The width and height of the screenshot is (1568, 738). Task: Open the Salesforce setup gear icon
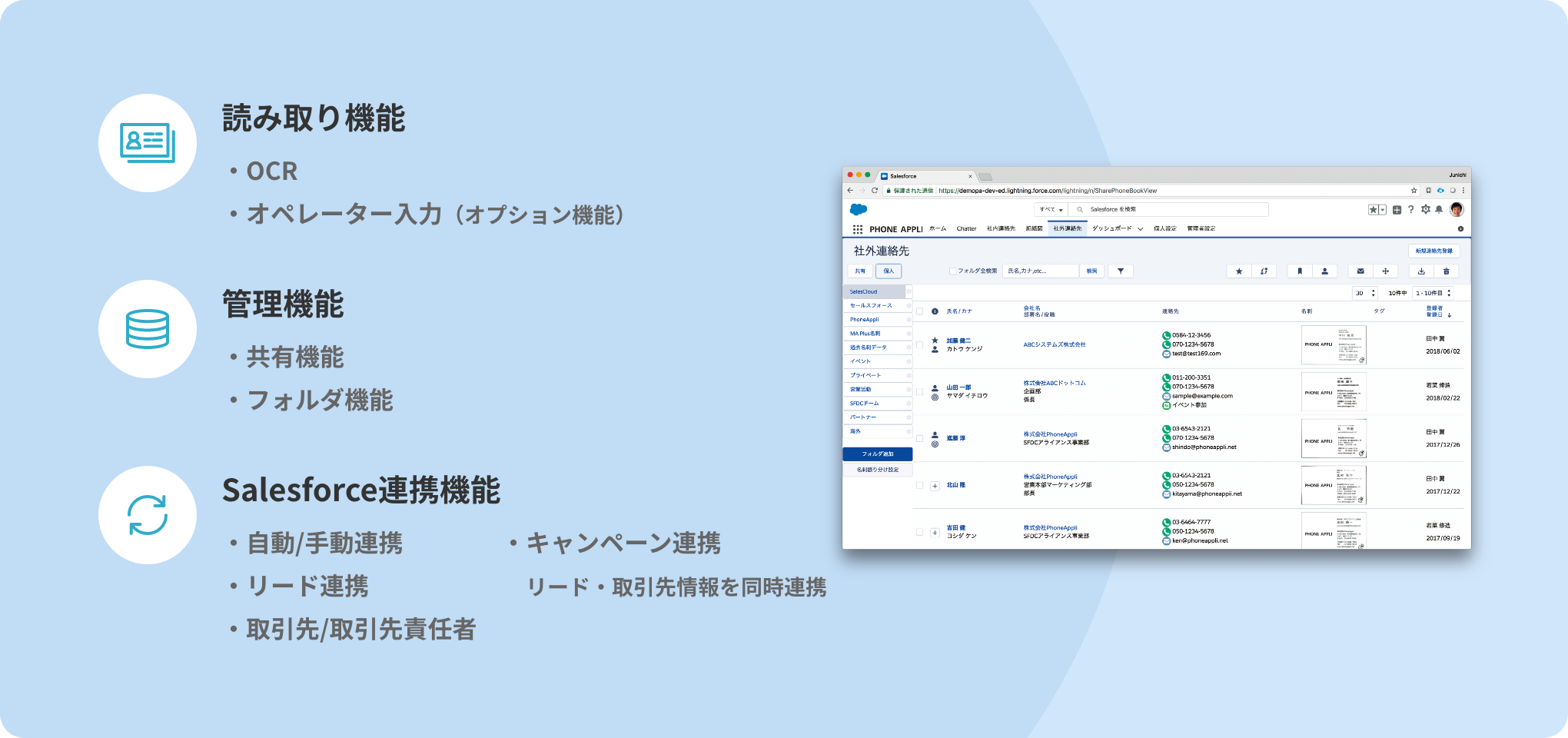1425,209
